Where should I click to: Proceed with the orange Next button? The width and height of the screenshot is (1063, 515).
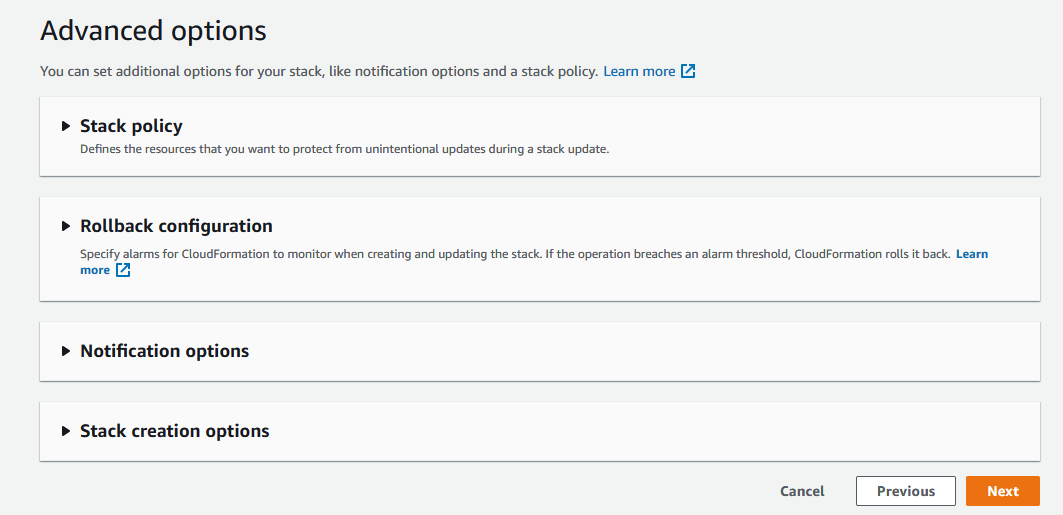pos(1002,491)
